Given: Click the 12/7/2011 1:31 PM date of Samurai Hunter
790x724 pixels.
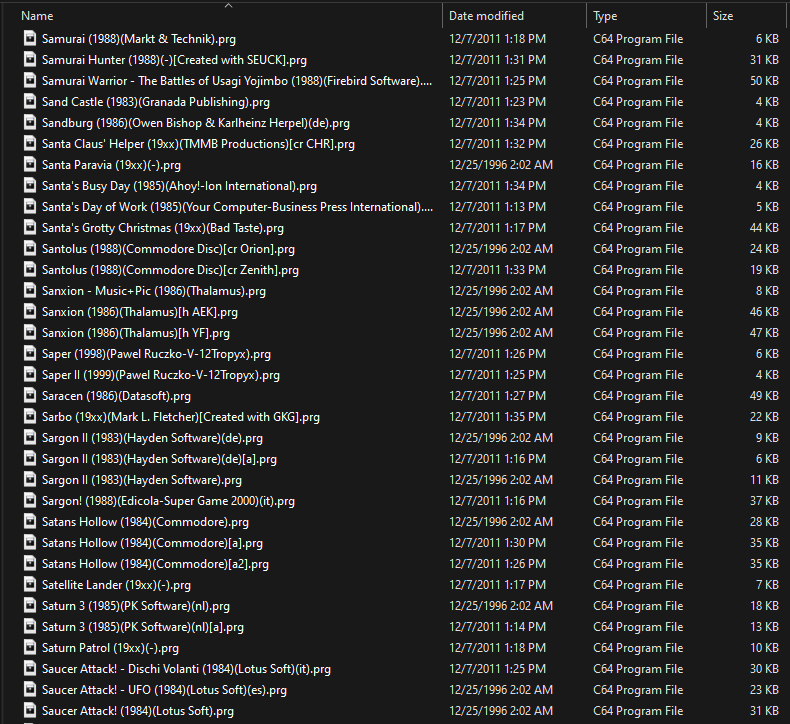Looking at the screenshot, I should pyautogui.click(x=497, y=60).
